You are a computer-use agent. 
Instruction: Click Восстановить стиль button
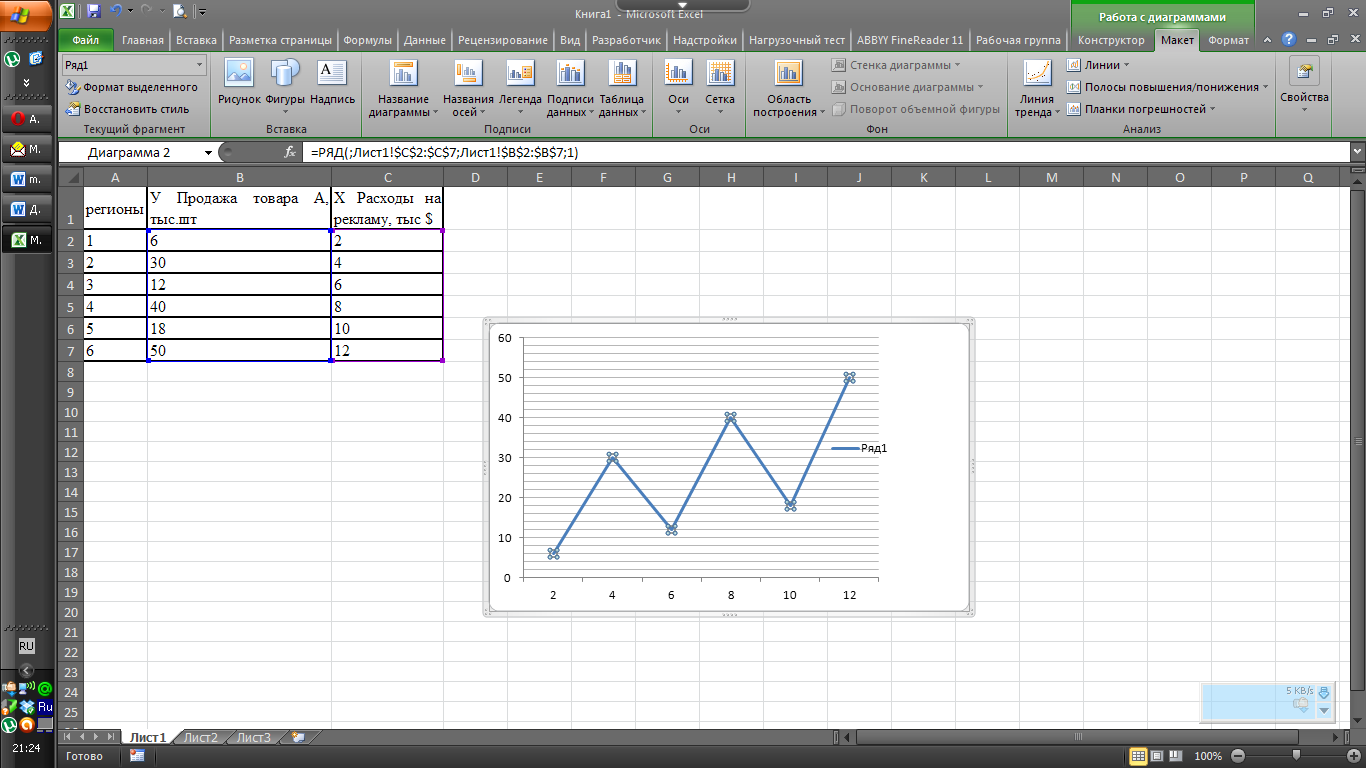click(126, 109)
